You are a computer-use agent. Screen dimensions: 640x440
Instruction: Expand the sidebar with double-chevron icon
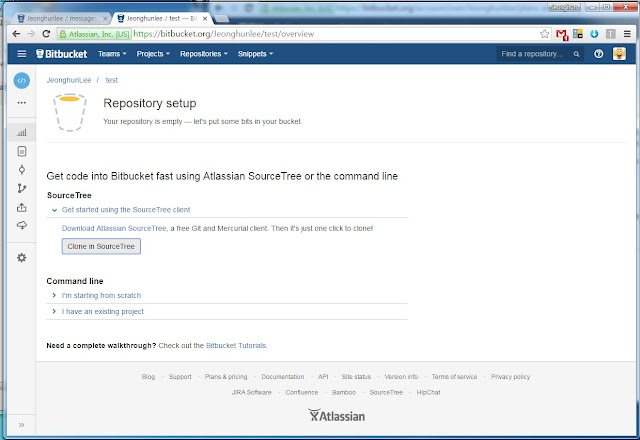click(21, 425)
